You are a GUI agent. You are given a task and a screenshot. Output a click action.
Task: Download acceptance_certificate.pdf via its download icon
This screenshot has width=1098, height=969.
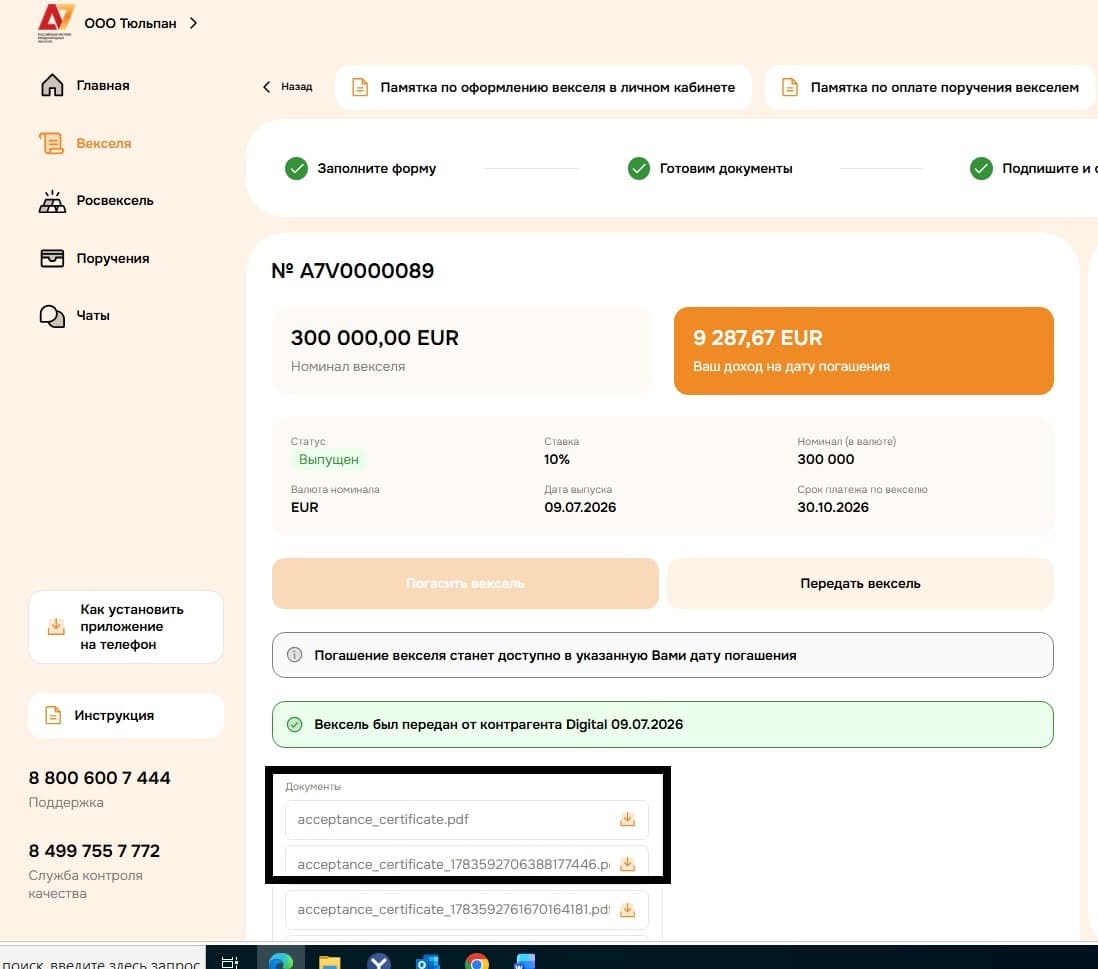tap(627, 819)
